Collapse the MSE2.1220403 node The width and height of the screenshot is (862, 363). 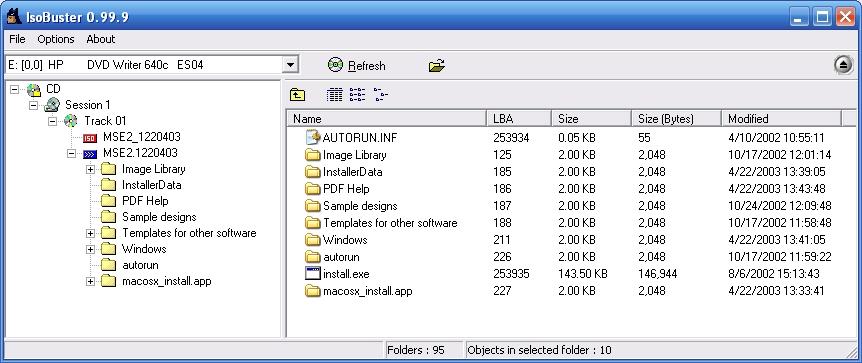tap(71, 153)
